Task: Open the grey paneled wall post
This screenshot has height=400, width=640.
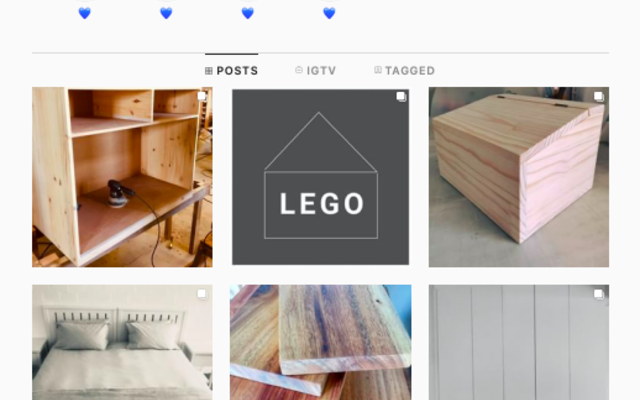Action: coord(519,342)
